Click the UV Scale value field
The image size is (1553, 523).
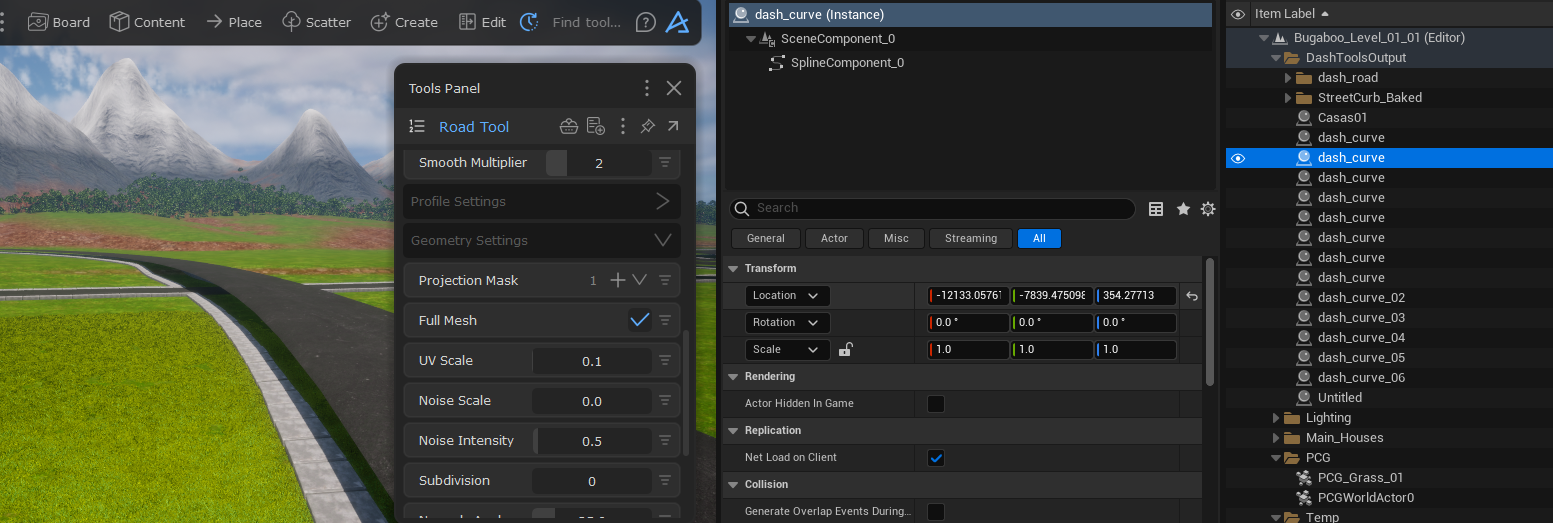(592, 360)
